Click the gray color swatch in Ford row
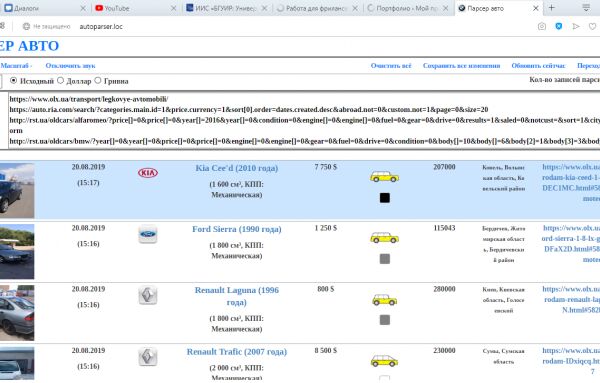Image resolution: width=600 pixels, height=383 pixels. [x=385, y=259]
